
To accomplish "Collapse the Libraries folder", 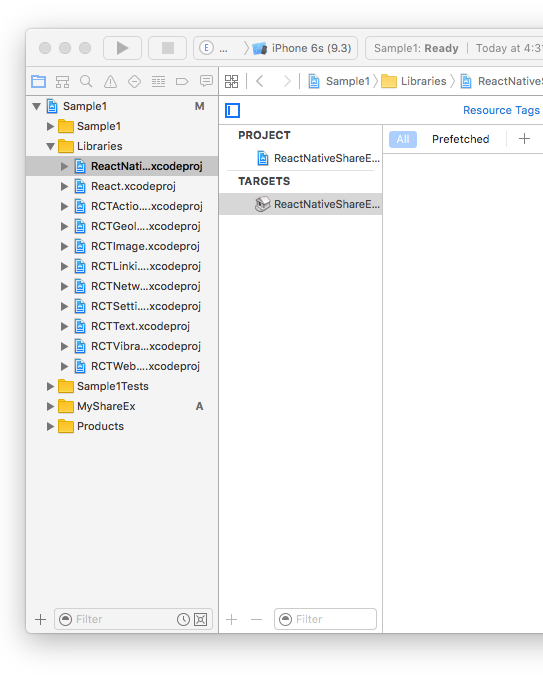I will pos(51,146).
